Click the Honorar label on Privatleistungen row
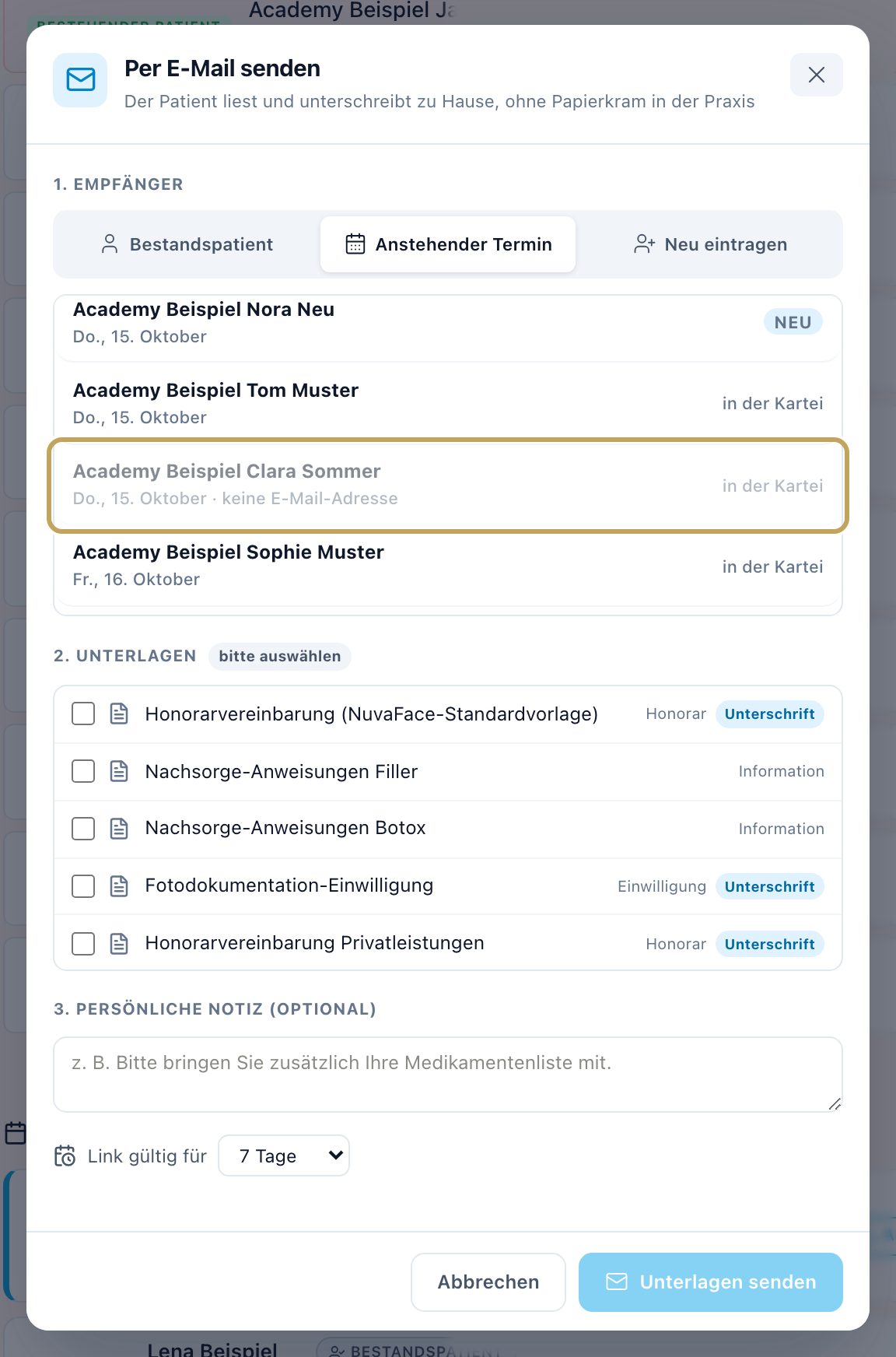This screenshot has height=1357, width=896. tap(676, 944)
